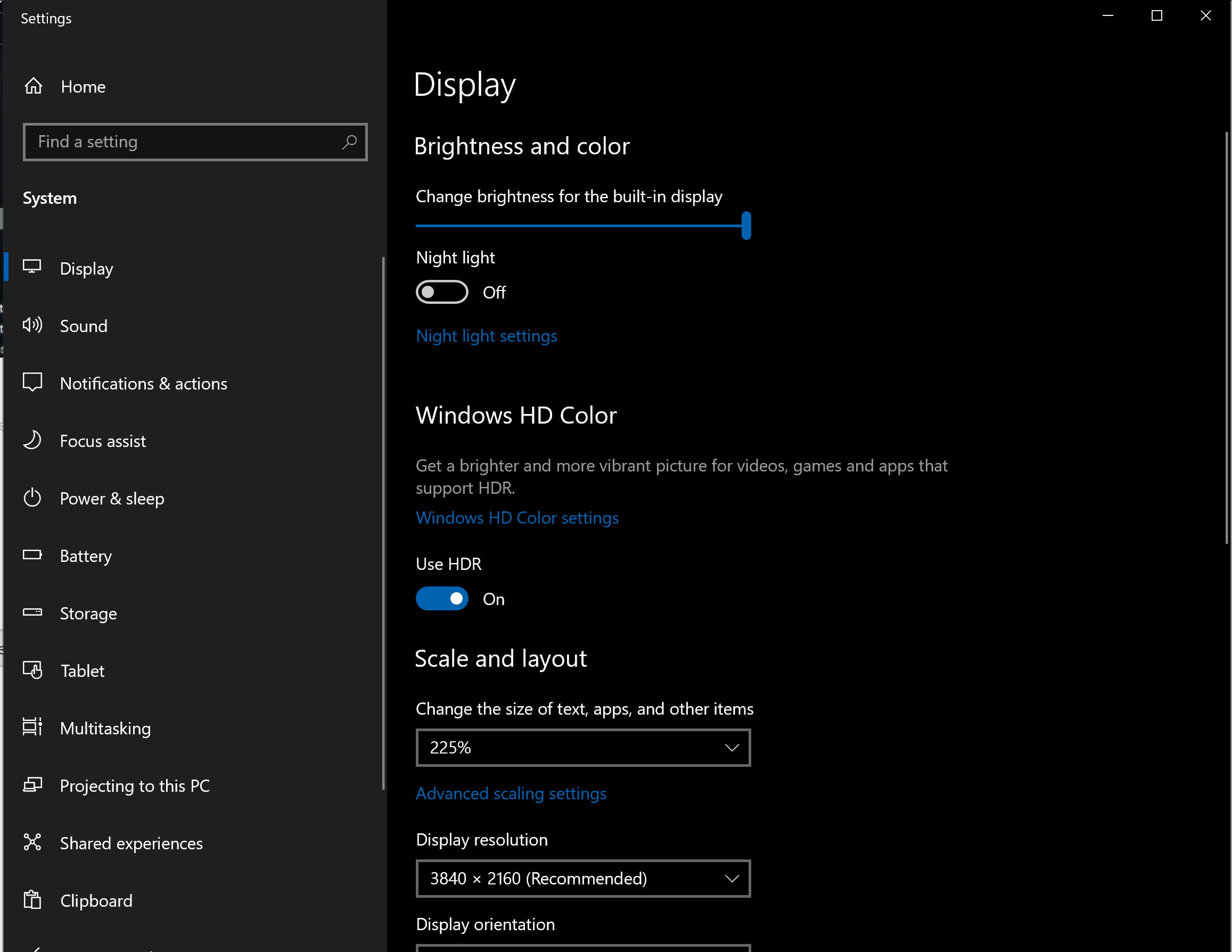
Task: Click the Focus assist moon icon
Action: [32, 440]
